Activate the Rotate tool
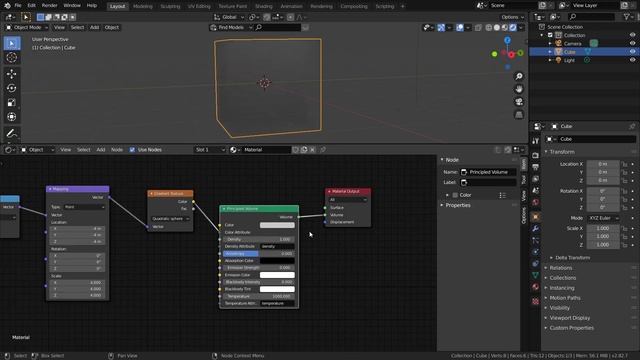640x360 pixels. pos(12,88)
